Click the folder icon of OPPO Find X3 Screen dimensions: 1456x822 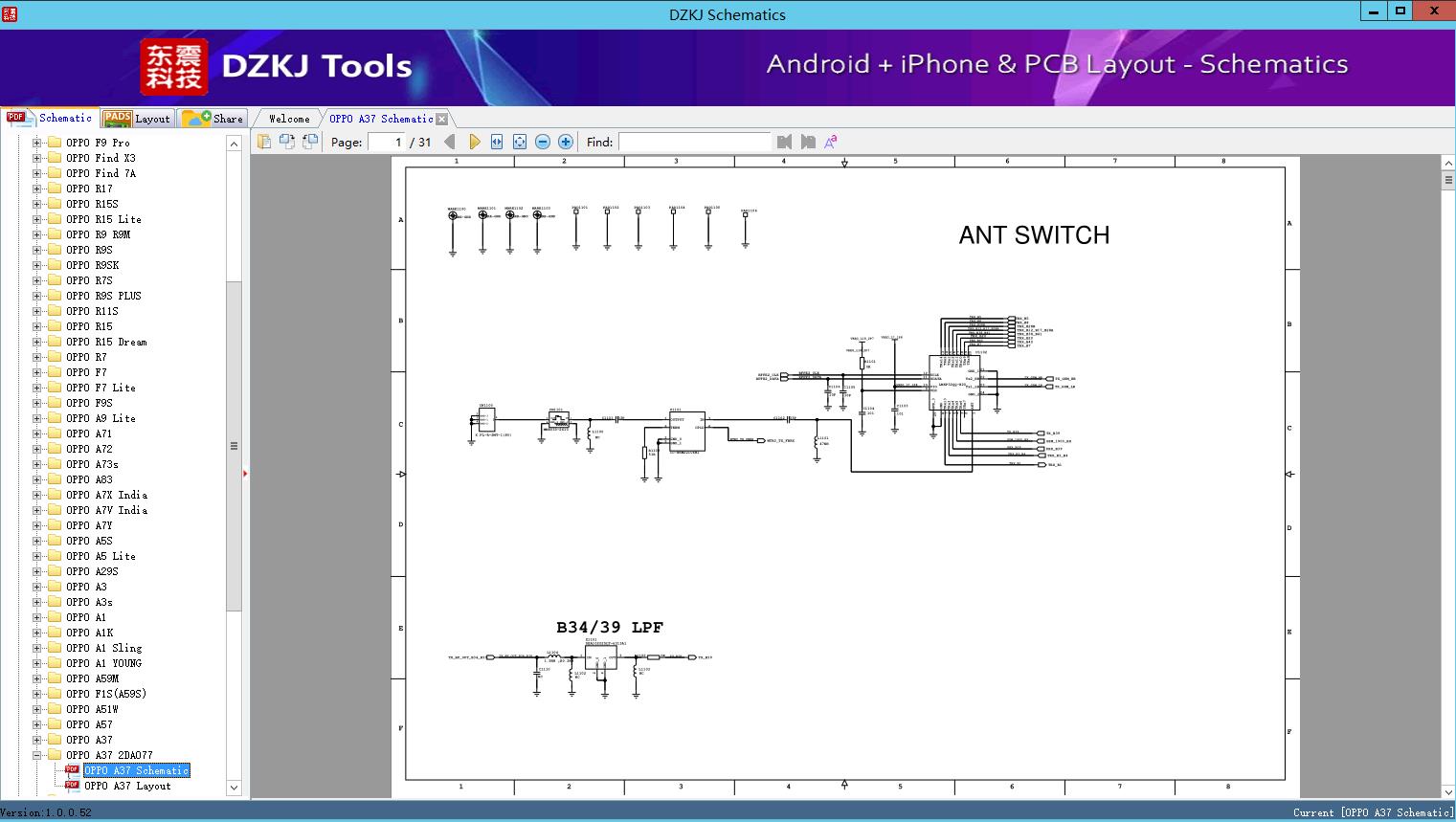(55, 158)
